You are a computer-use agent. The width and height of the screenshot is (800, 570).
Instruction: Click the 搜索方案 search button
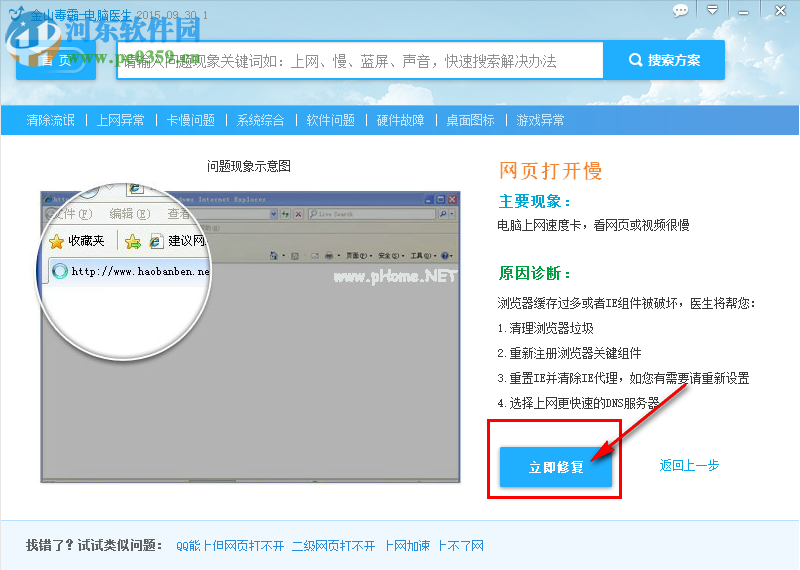pyautogui.click(x=664, y=60)
